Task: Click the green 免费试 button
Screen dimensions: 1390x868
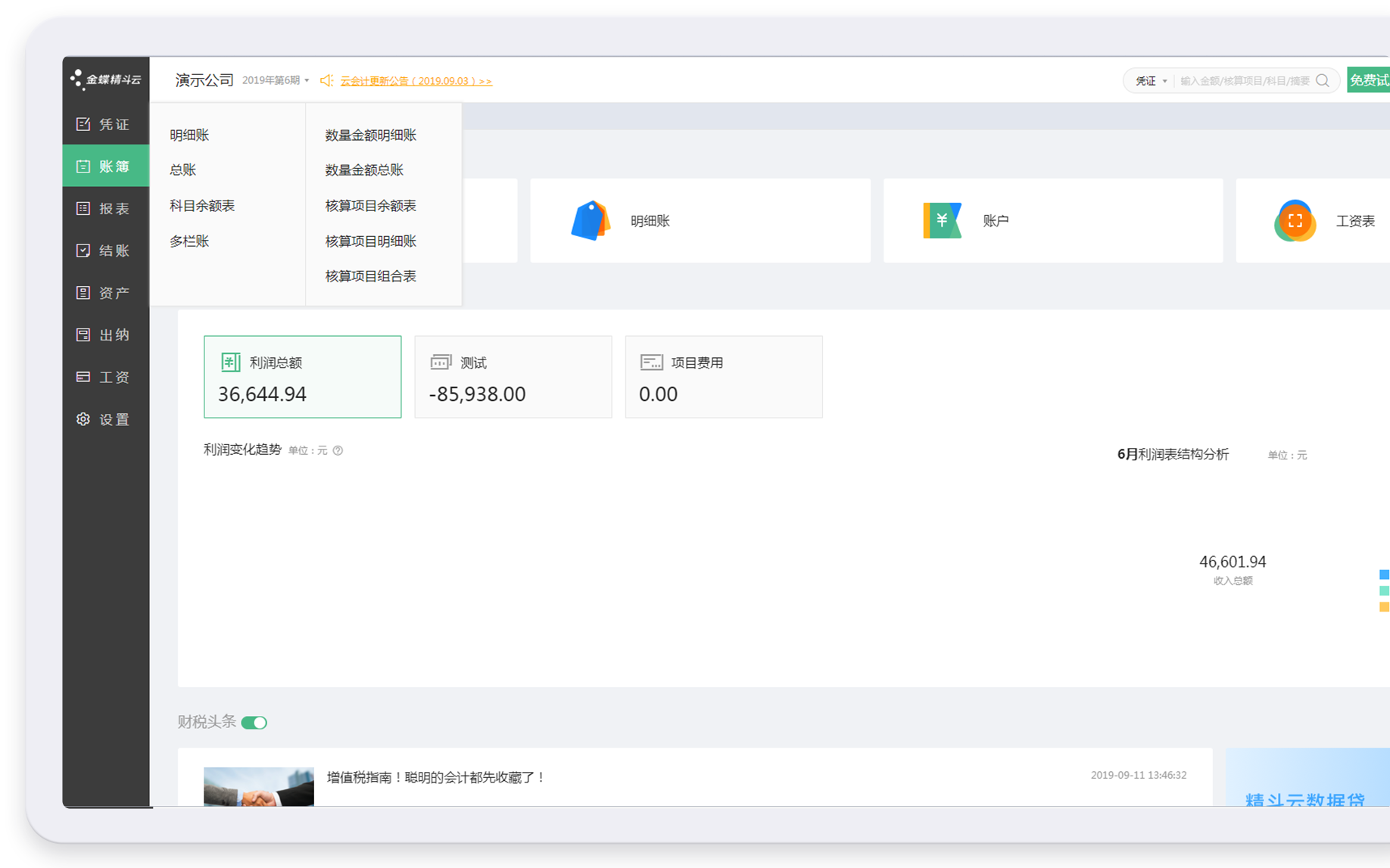Action: tap(1368, 80)
